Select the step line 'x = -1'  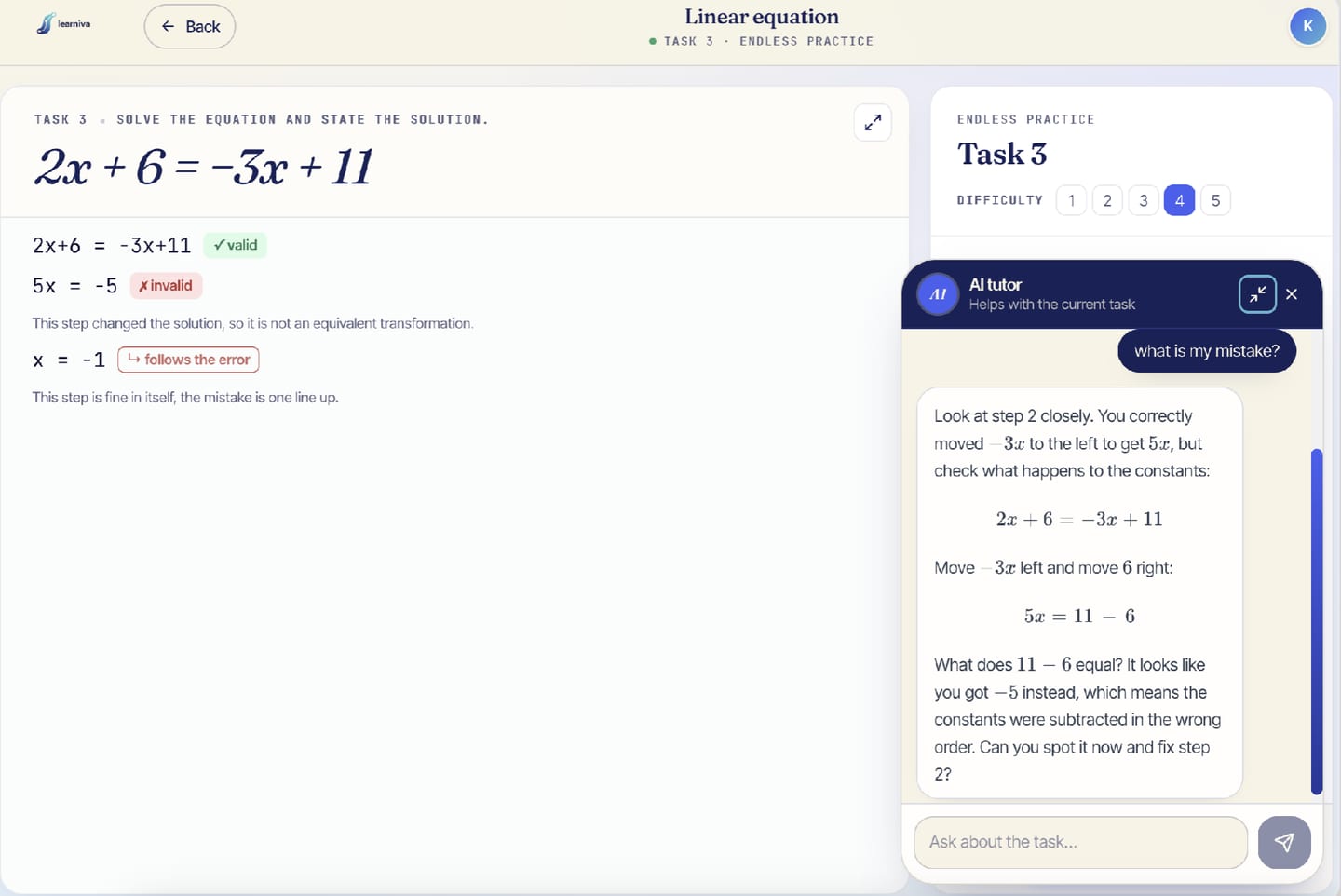(68, 360)
